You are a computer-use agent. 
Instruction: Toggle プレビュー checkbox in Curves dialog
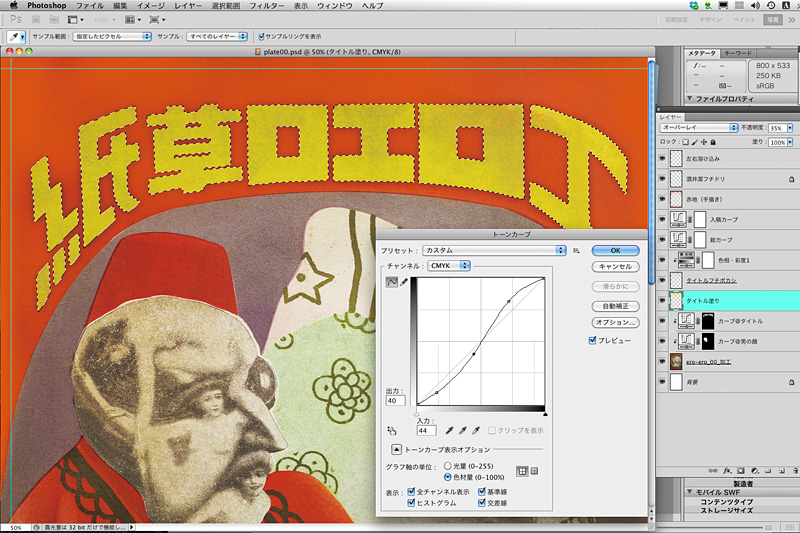tap(592, 340)
